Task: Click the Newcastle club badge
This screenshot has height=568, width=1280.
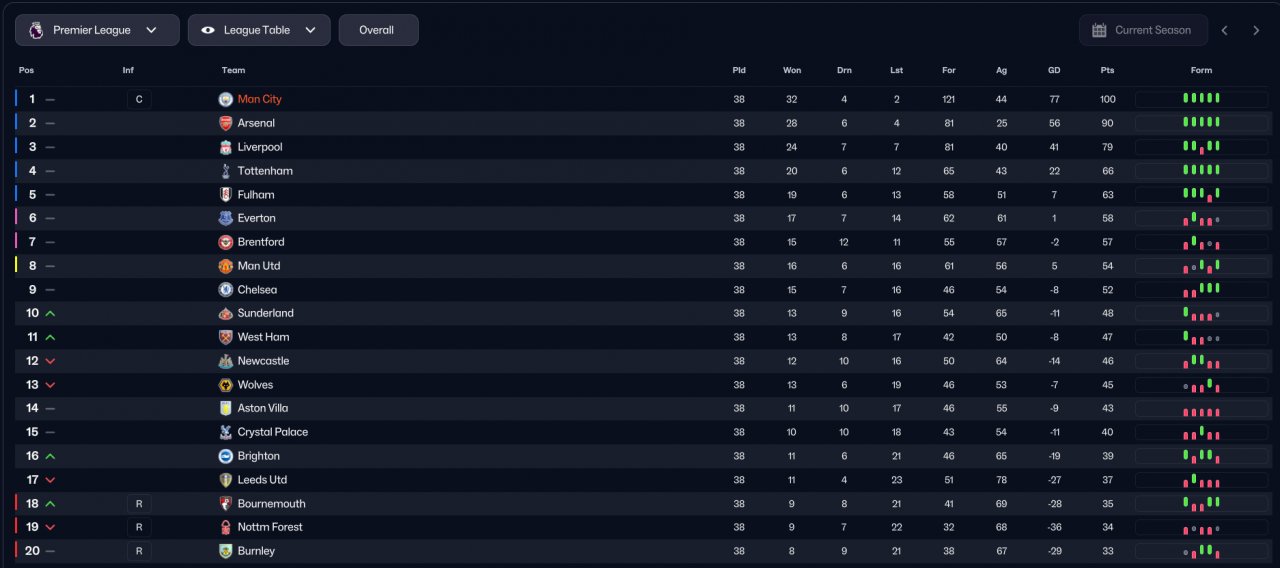Action: tap(225, 361)
